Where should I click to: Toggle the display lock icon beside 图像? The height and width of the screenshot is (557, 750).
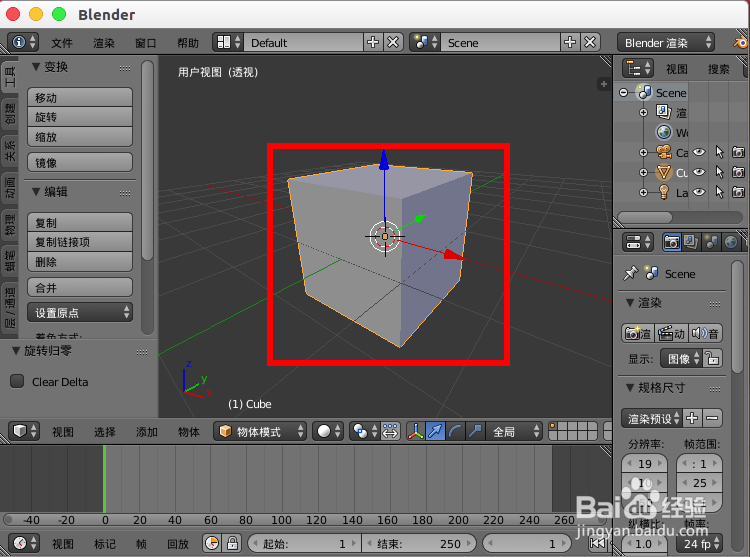[x=712, y=358]
